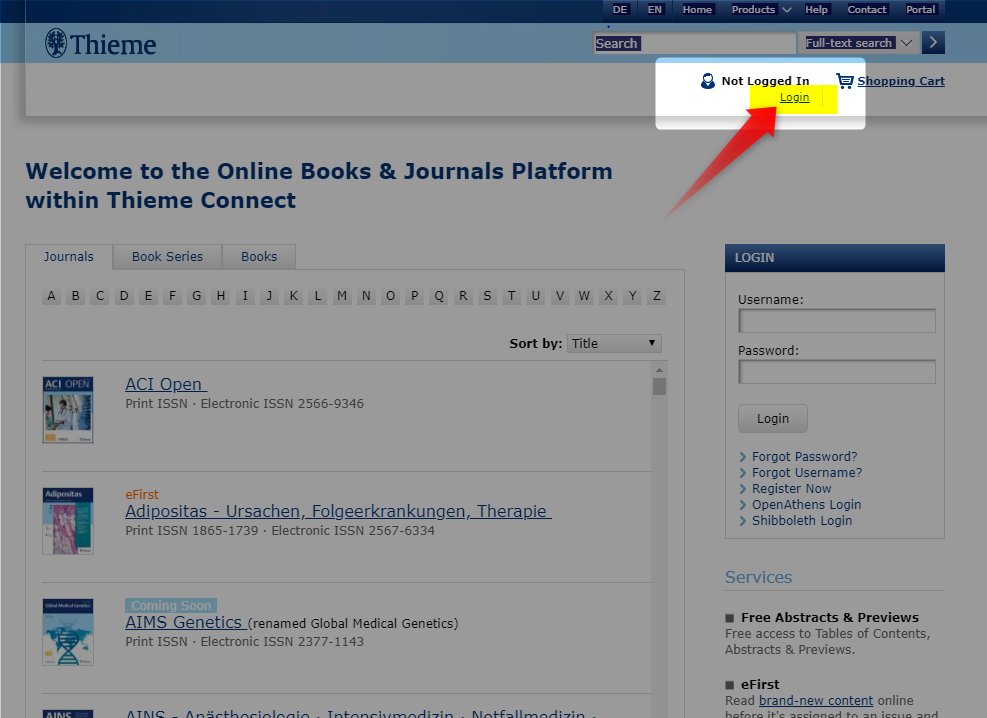Filter journals by letter C
This screenshot has width=987, height=718.
(x=99, y=296)
